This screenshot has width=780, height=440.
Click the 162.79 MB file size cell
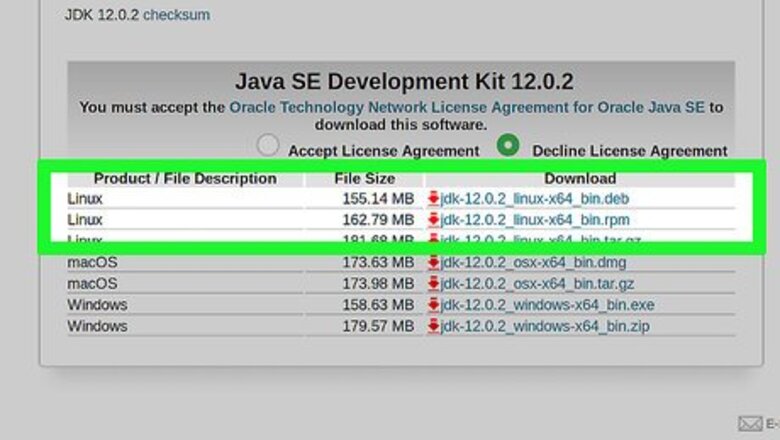[x=378, y=219]
